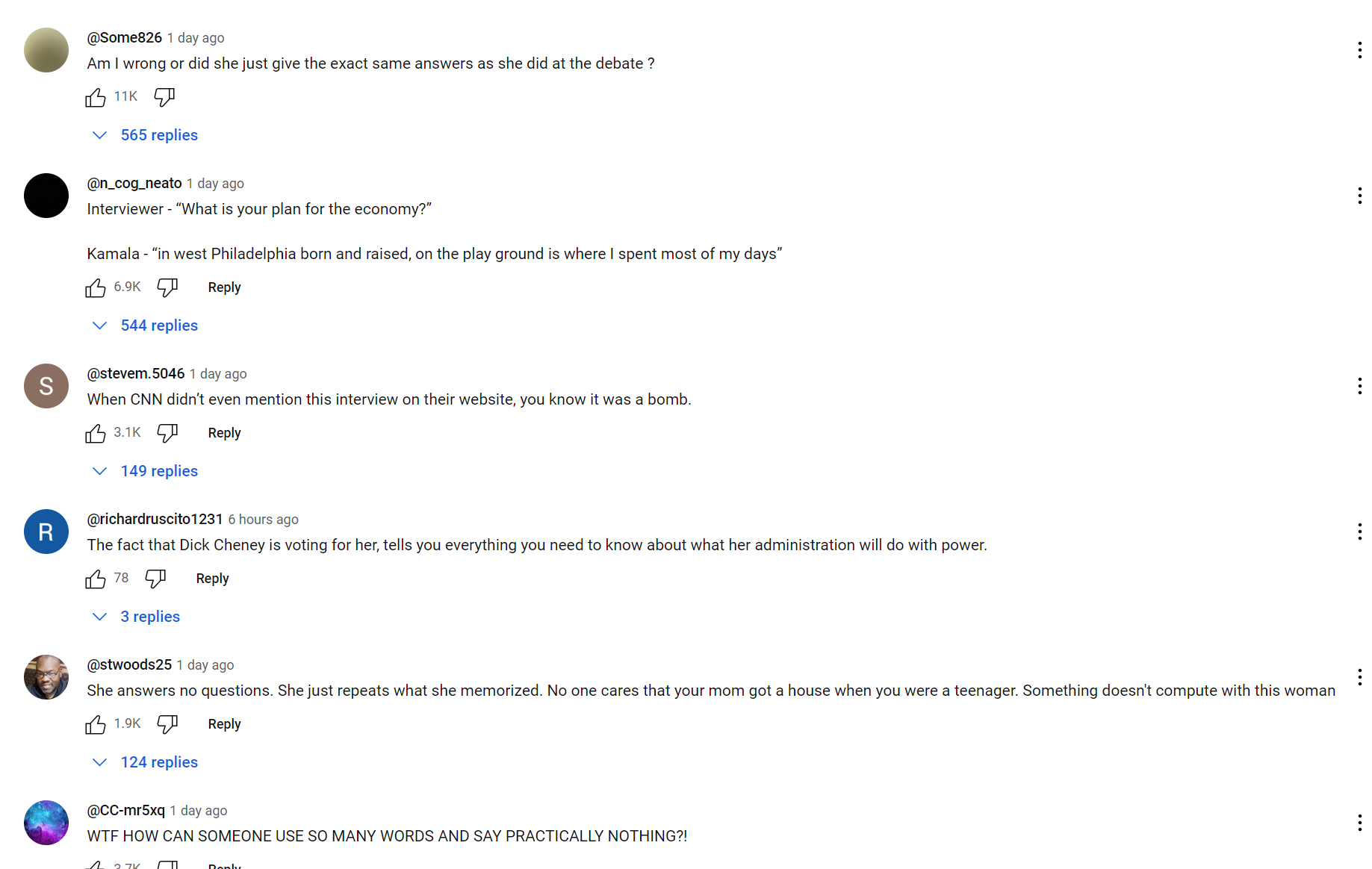Like the comment by @stwoods25
1372x869 pixels.
pyautogui.click(x=96, y=724)
